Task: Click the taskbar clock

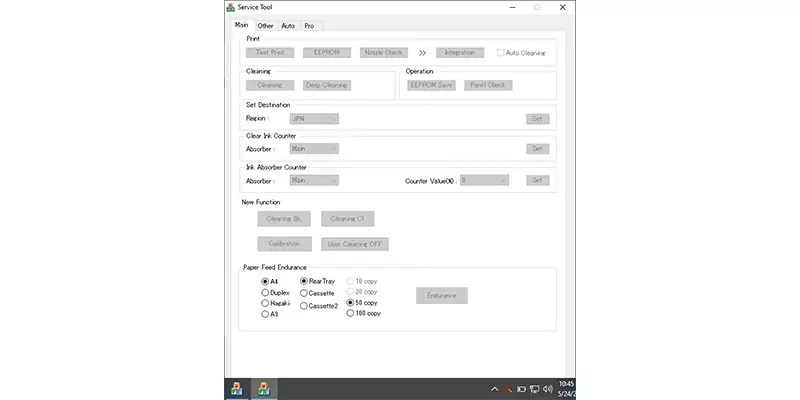Action: tap(568, 389)
